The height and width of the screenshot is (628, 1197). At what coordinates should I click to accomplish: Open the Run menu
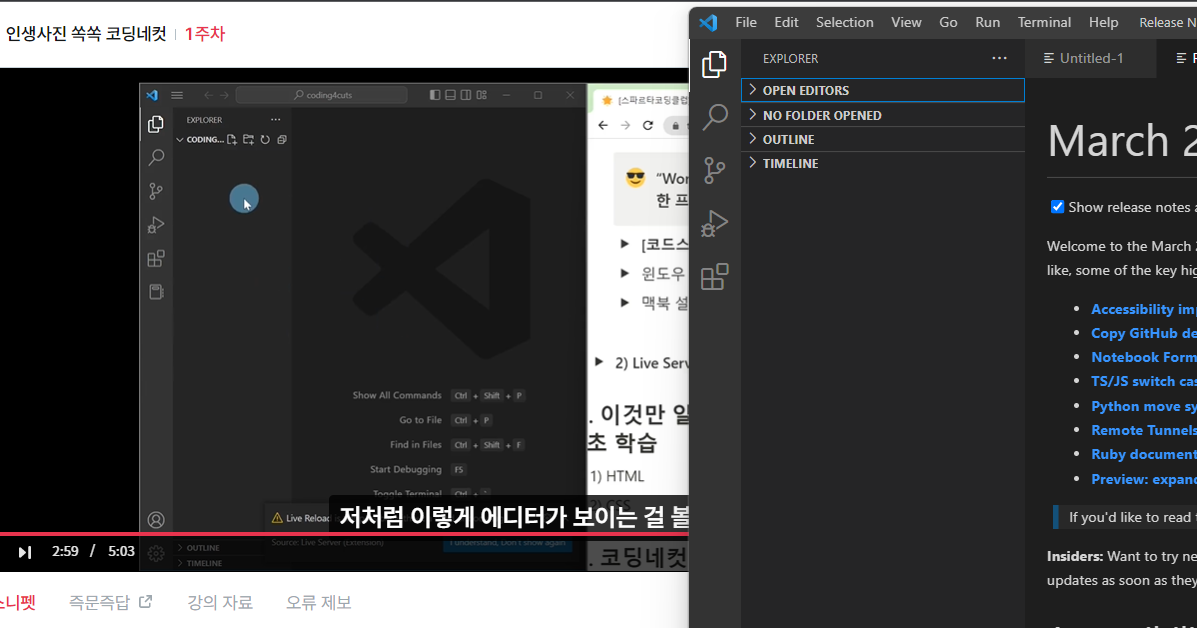coord(987,22)
